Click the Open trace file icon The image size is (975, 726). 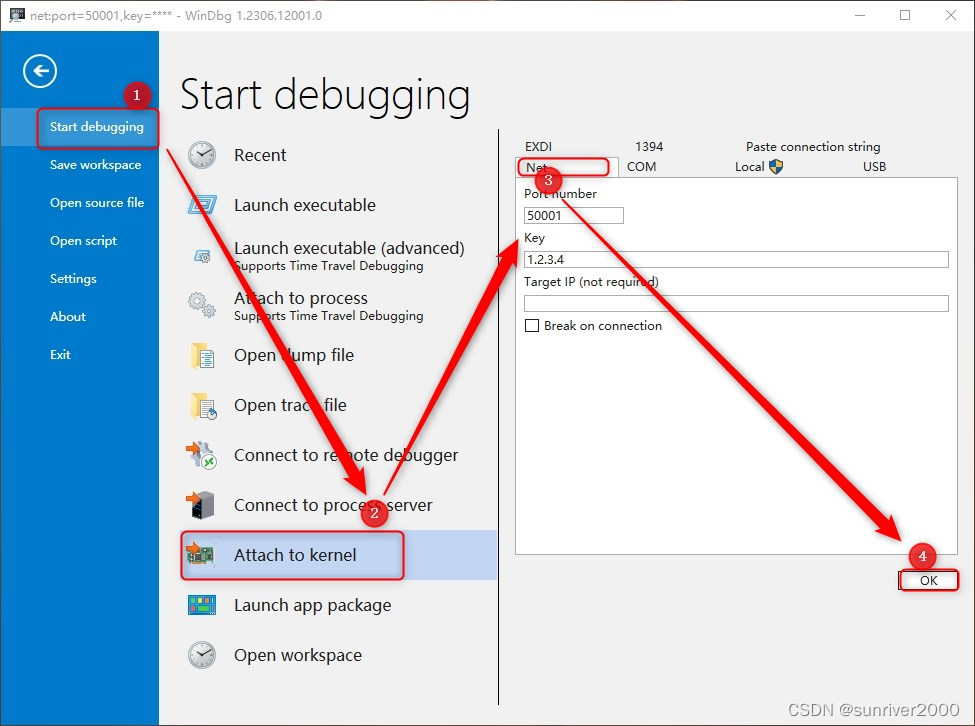(x=203, y=405)
